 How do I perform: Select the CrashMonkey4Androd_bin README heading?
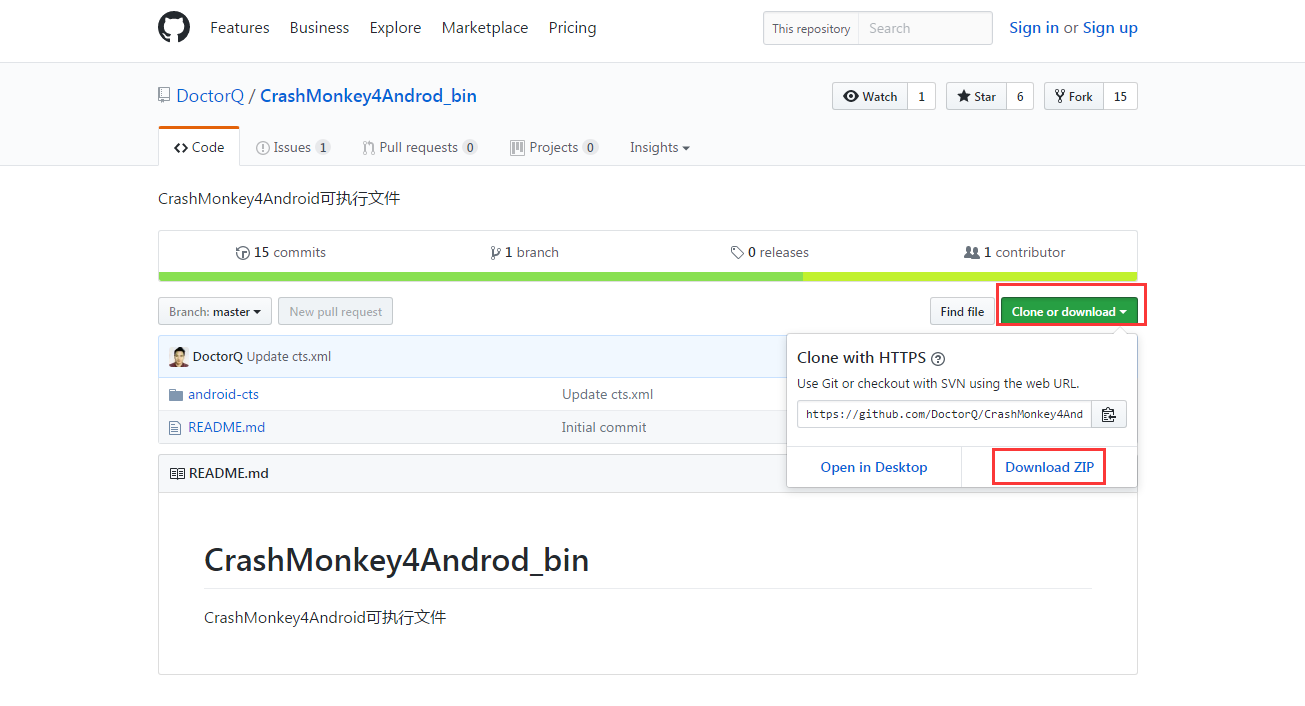coord(396,560)
